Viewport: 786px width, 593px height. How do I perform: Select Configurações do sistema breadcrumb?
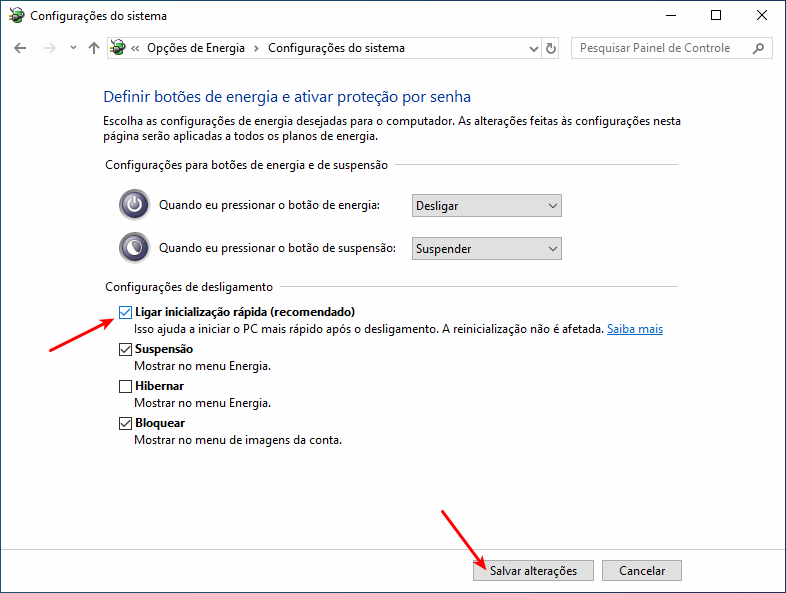(336, 48)
